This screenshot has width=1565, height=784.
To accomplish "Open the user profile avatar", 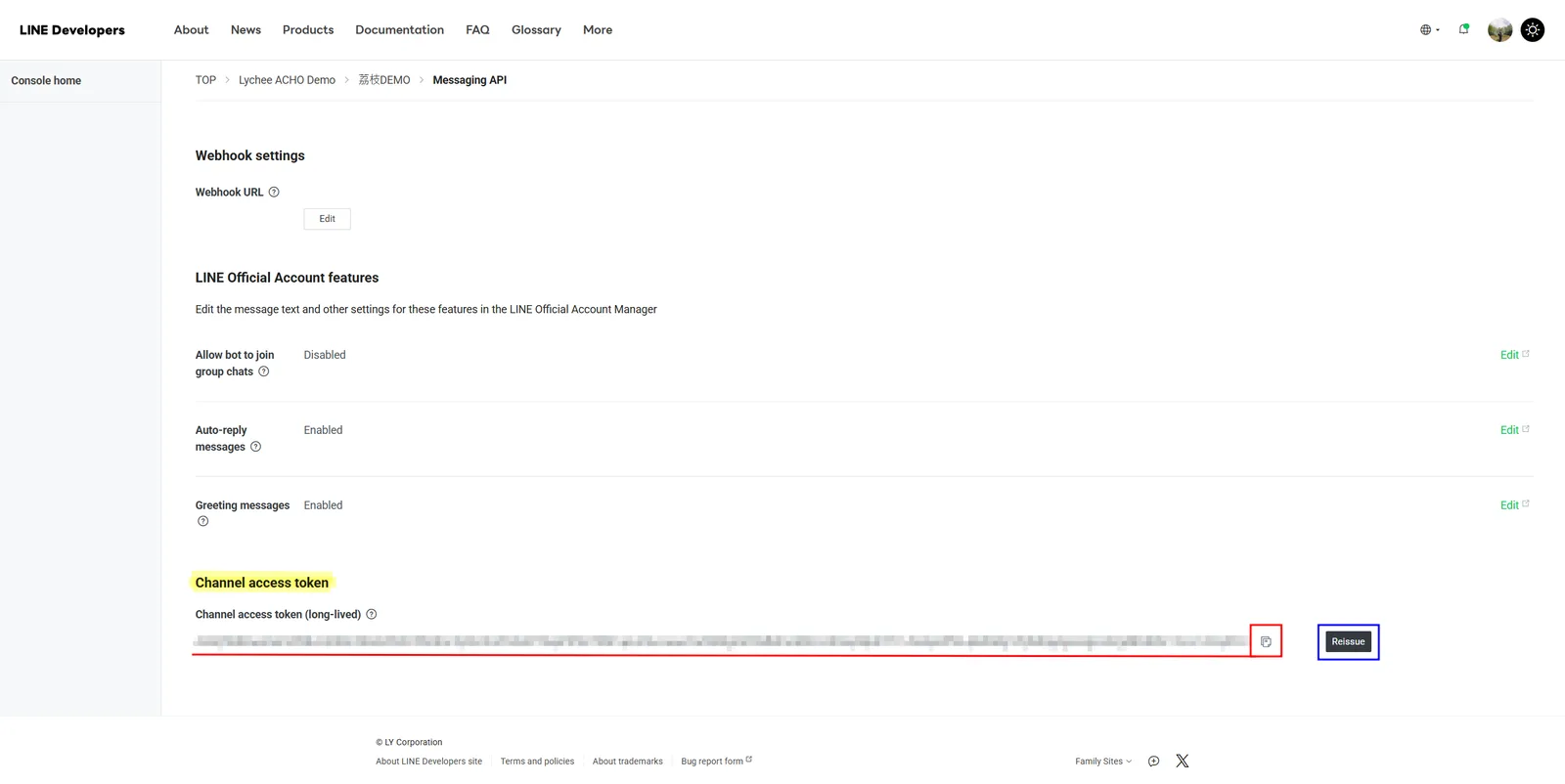I will coord(1499,30).
